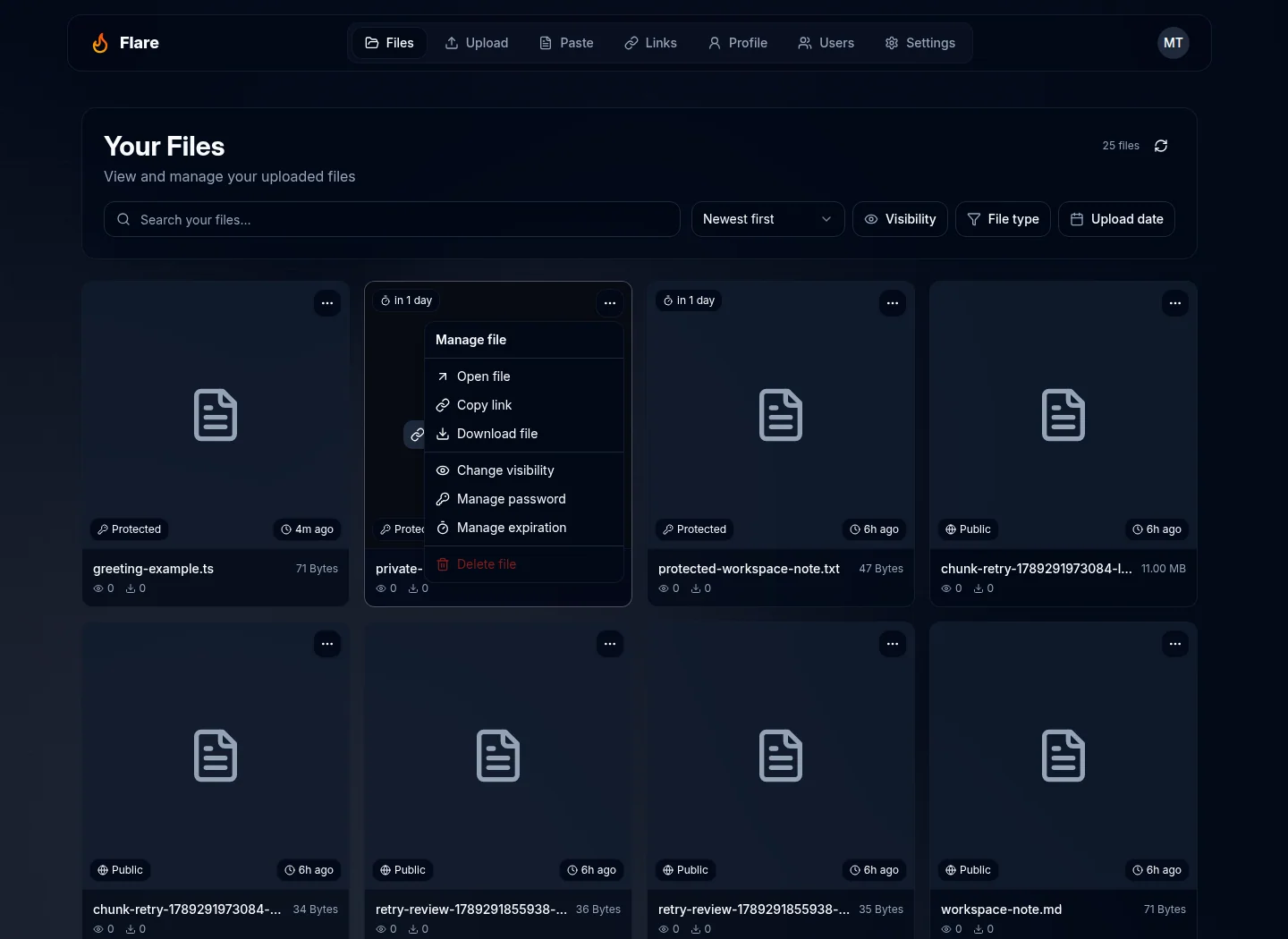
Task: Click the link icon button on the private file card
Action: pyautogui.click(x=416, y=435)
